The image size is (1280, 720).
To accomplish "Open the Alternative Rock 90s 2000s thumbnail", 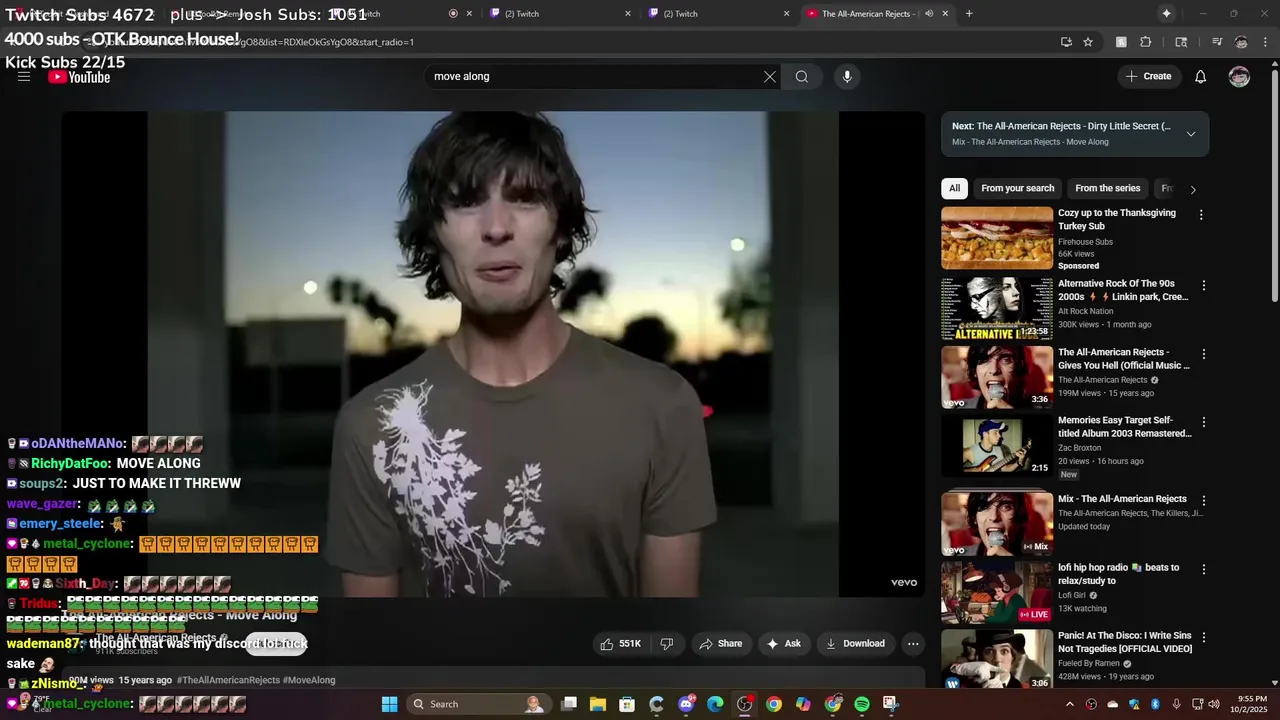I will click(x=997, y=309).
